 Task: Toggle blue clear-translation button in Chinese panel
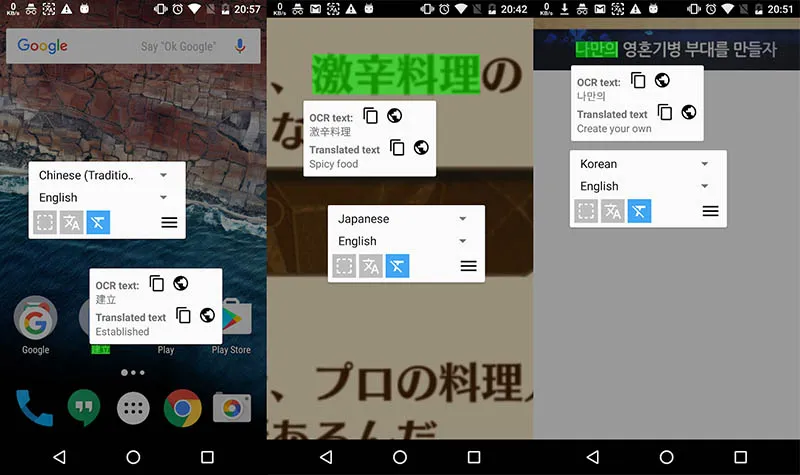tap(98, 223)
